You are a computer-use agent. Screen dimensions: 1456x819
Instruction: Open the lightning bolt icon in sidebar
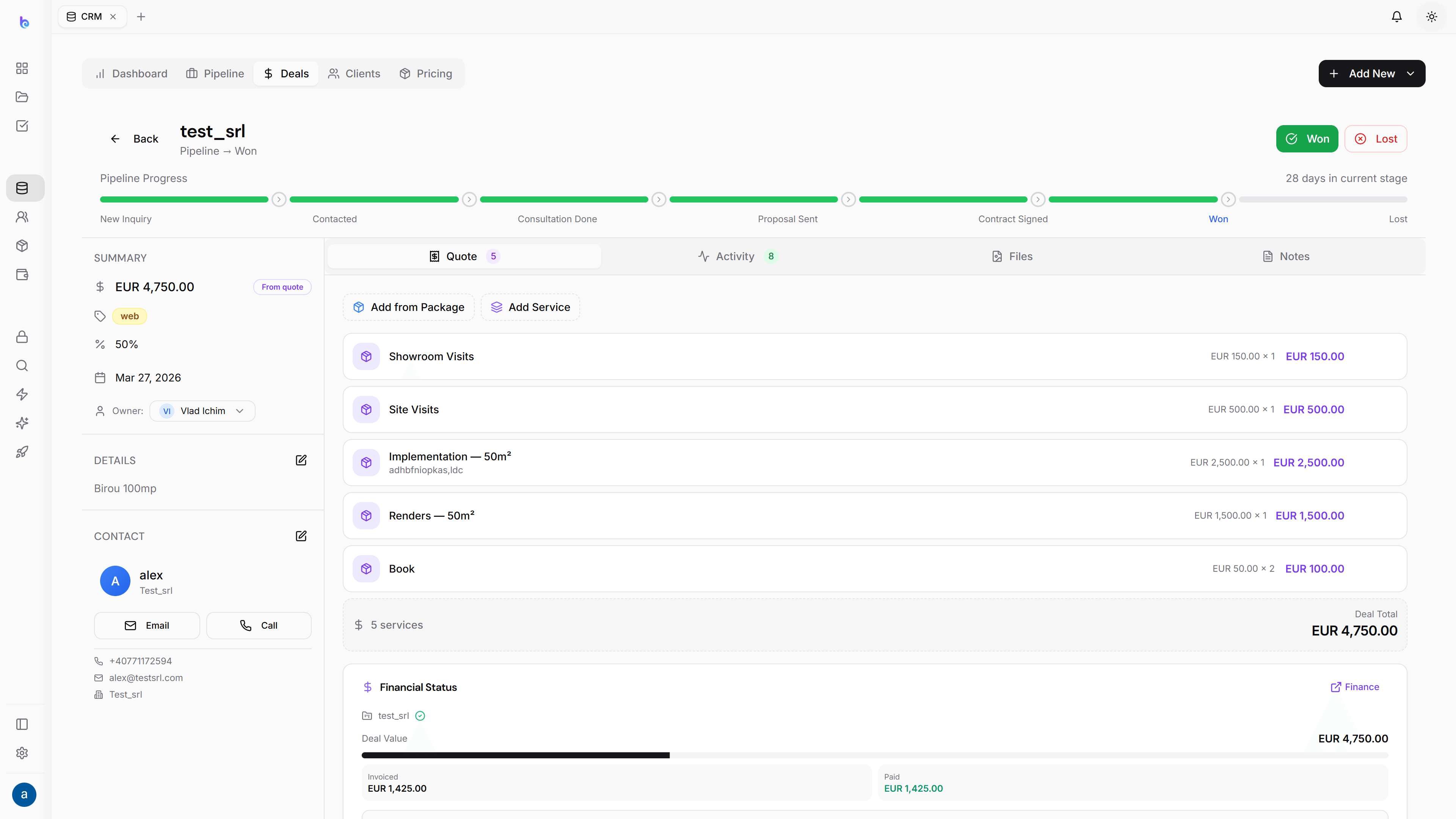[22, 394]
